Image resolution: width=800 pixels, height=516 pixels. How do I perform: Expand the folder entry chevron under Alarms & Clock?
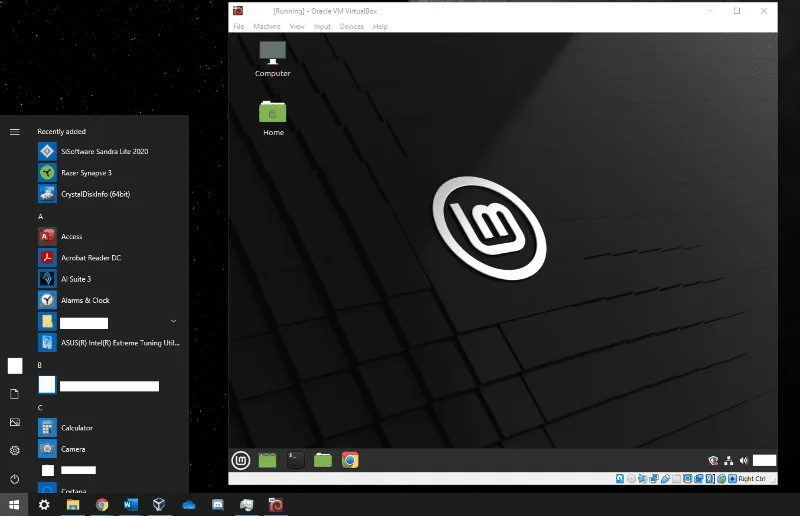173,322
